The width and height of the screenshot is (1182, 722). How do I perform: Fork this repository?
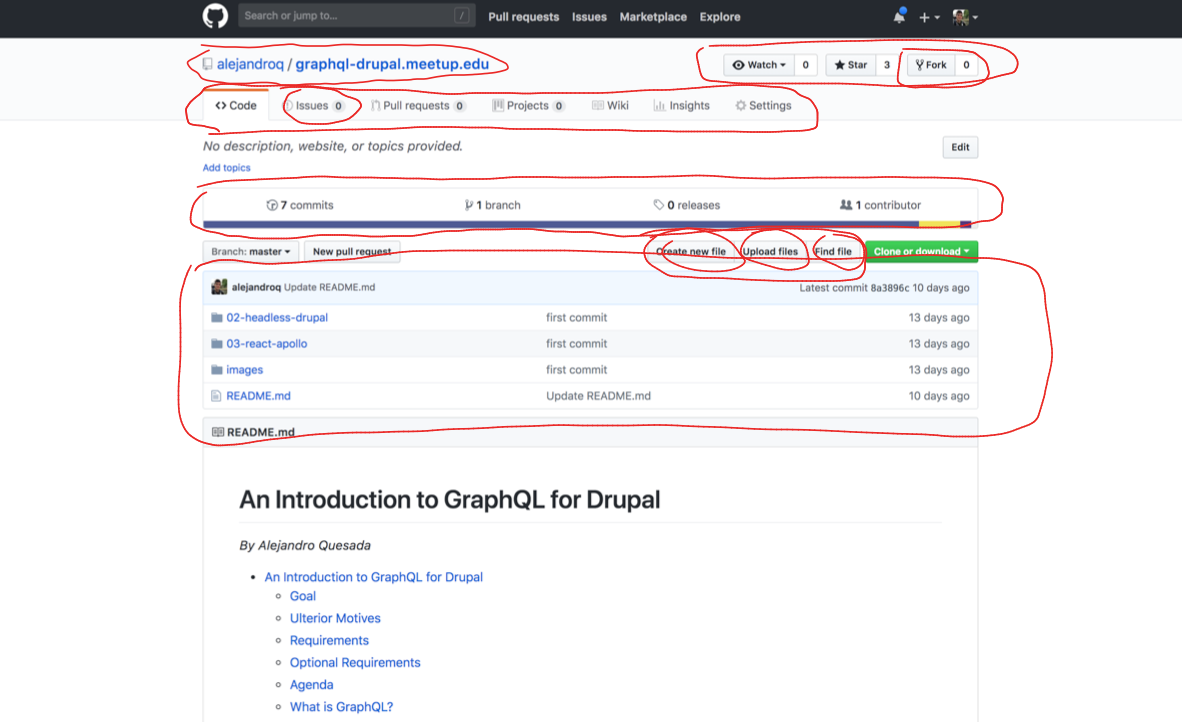pyautogui.click(x=930, y=65)
